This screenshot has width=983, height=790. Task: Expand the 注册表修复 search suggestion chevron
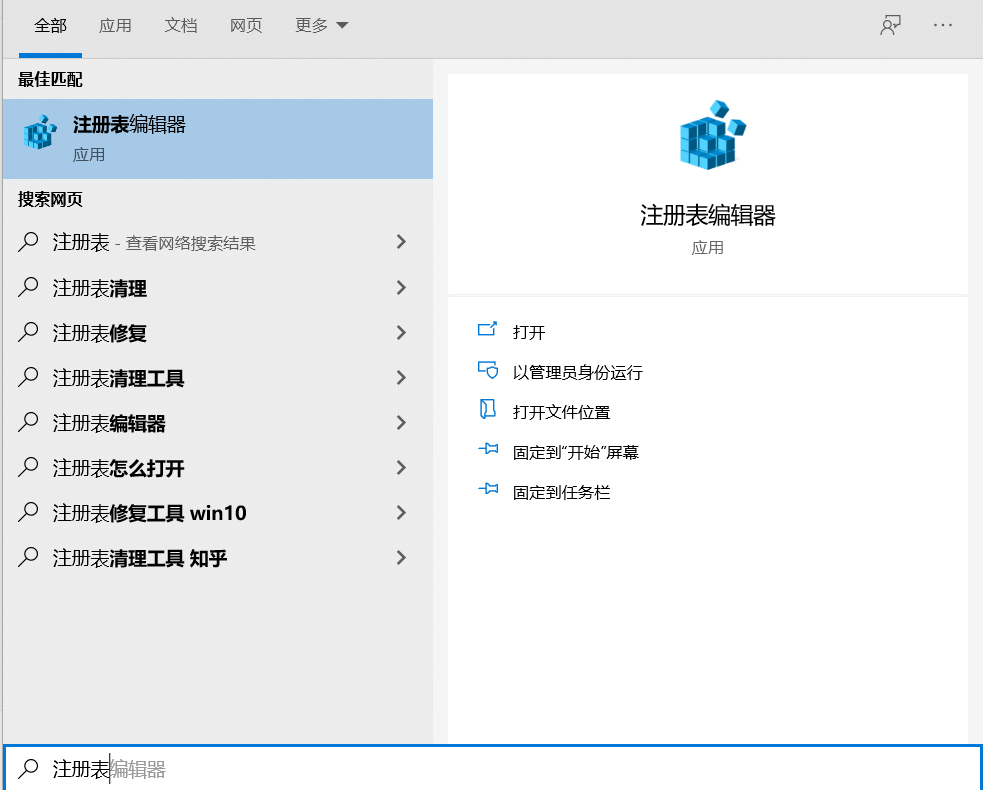[x=401, y=333]
